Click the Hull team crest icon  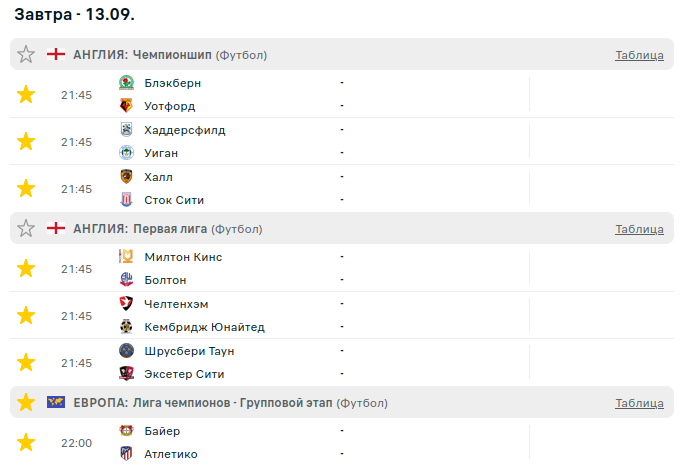tap(127, 177)
